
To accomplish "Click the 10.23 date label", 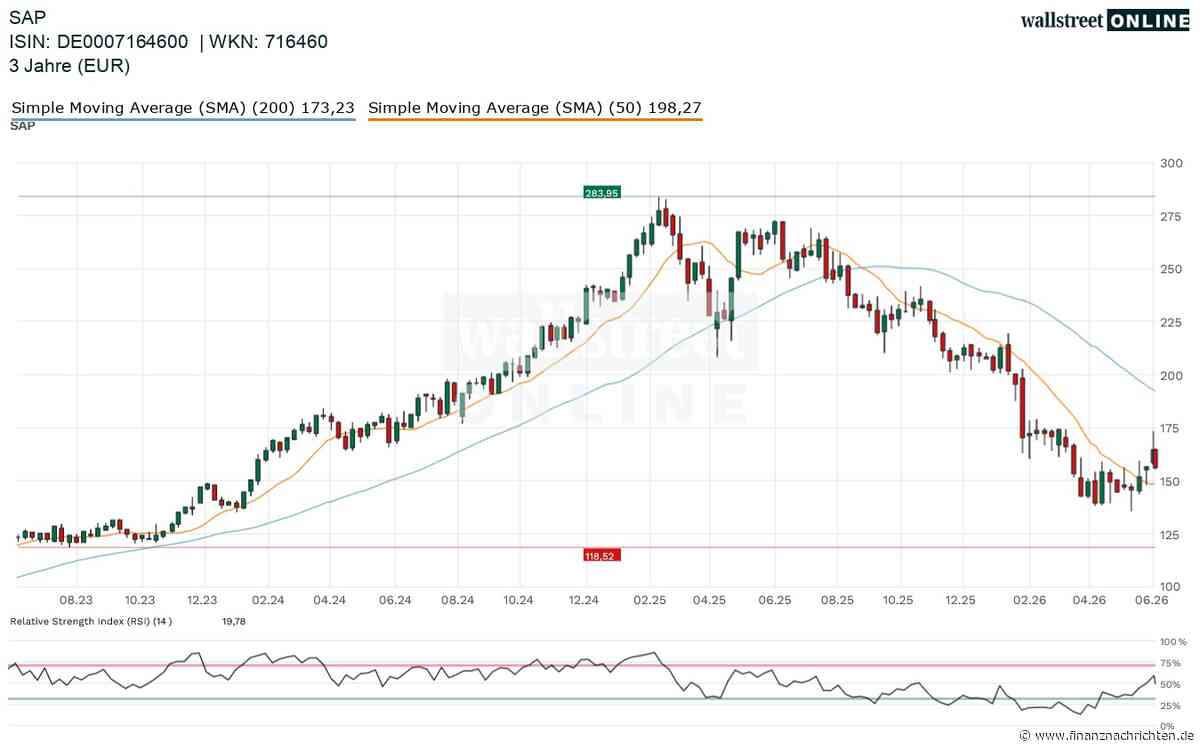I will [139, 600].
